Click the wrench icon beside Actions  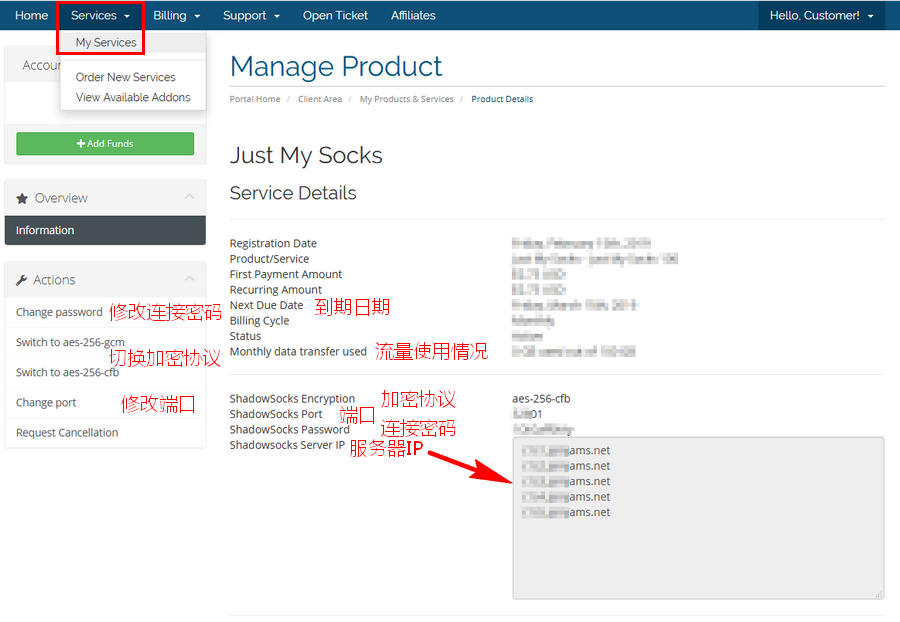click(22, 280)
